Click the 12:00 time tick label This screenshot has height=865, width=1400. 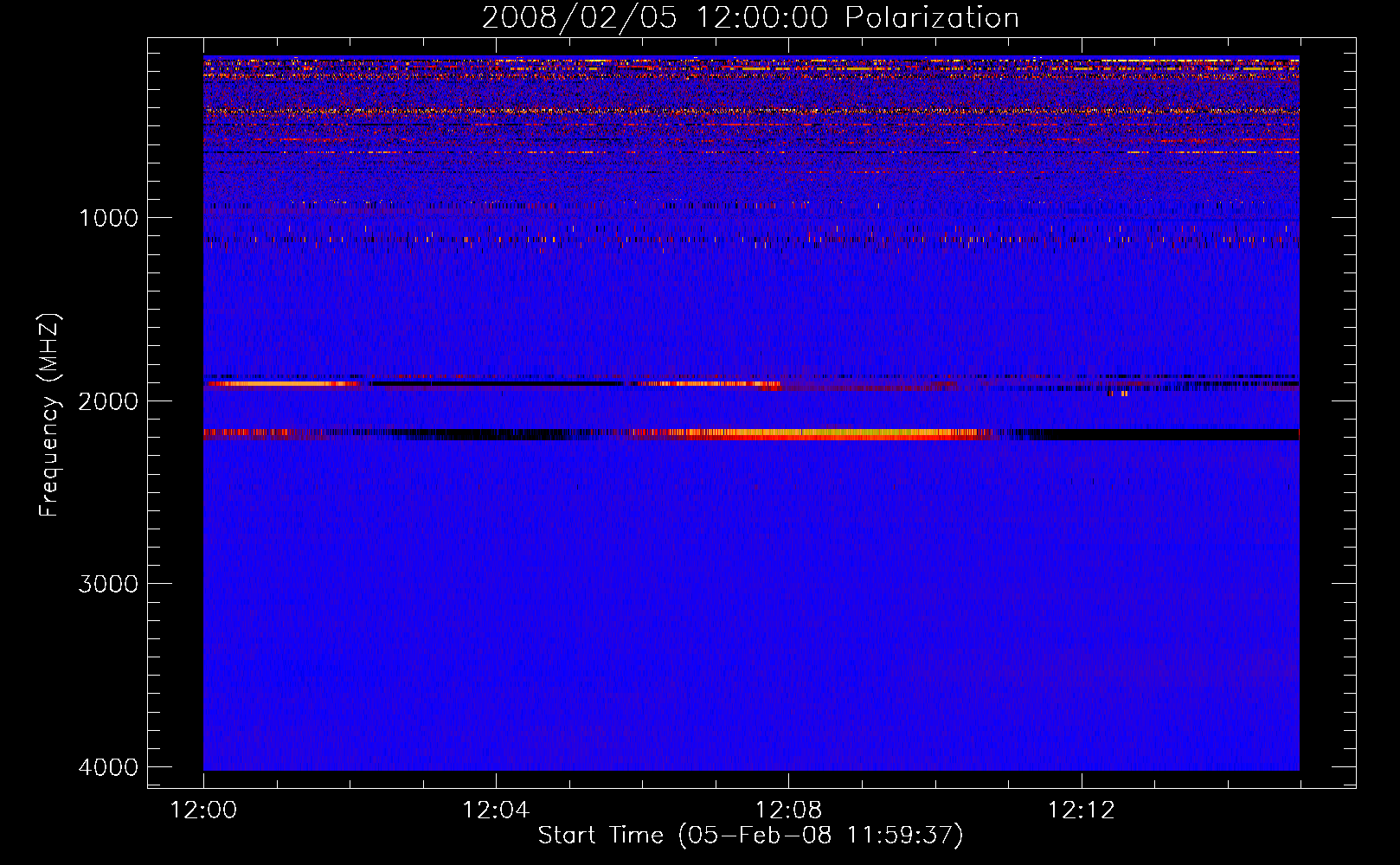(203, 811)
